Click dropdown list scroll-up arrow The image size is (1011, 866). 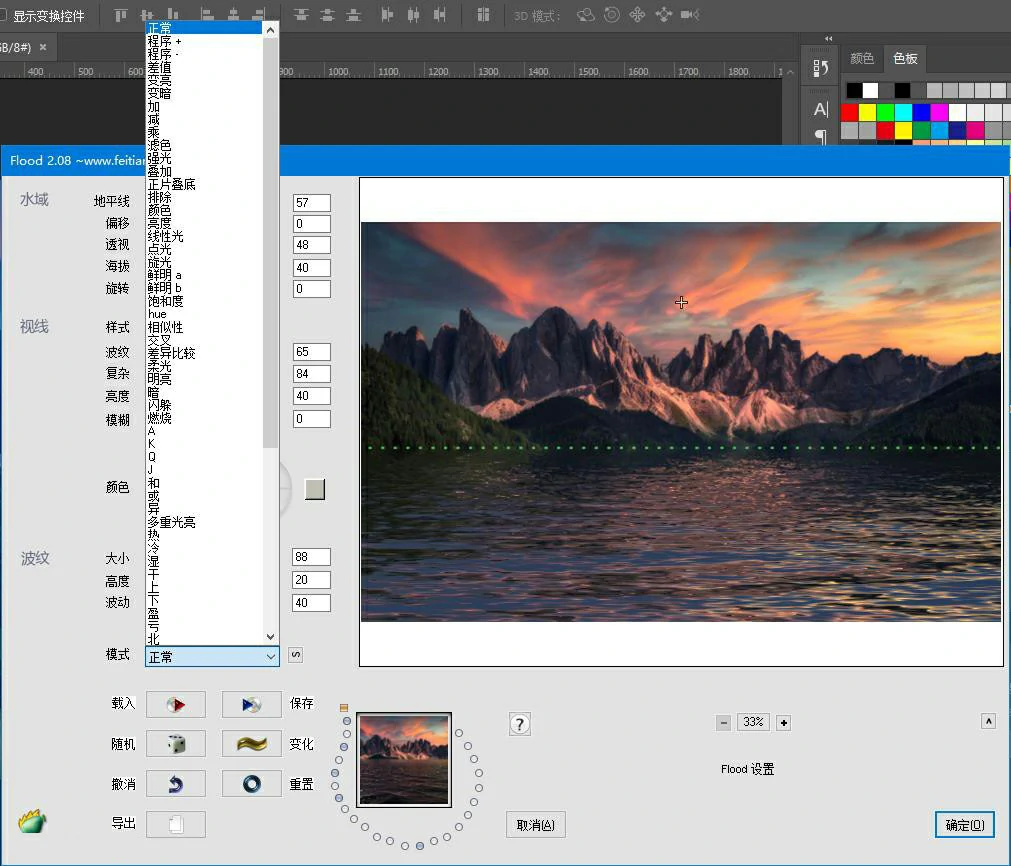click(x=271, y=30)
